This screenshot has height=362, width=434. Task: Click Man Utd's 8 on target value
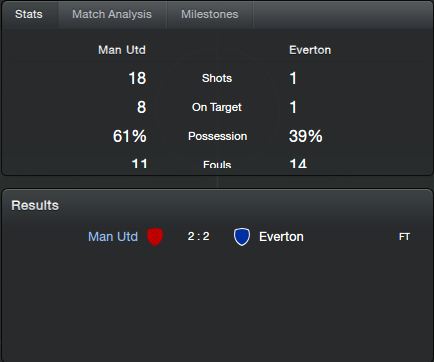[x=142, y=107]
